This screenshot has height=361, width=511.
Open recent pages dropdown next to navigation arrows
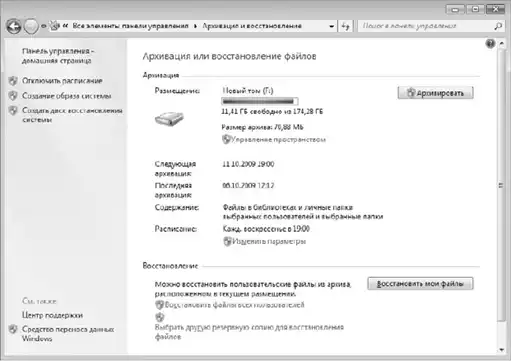click(43, 26)
